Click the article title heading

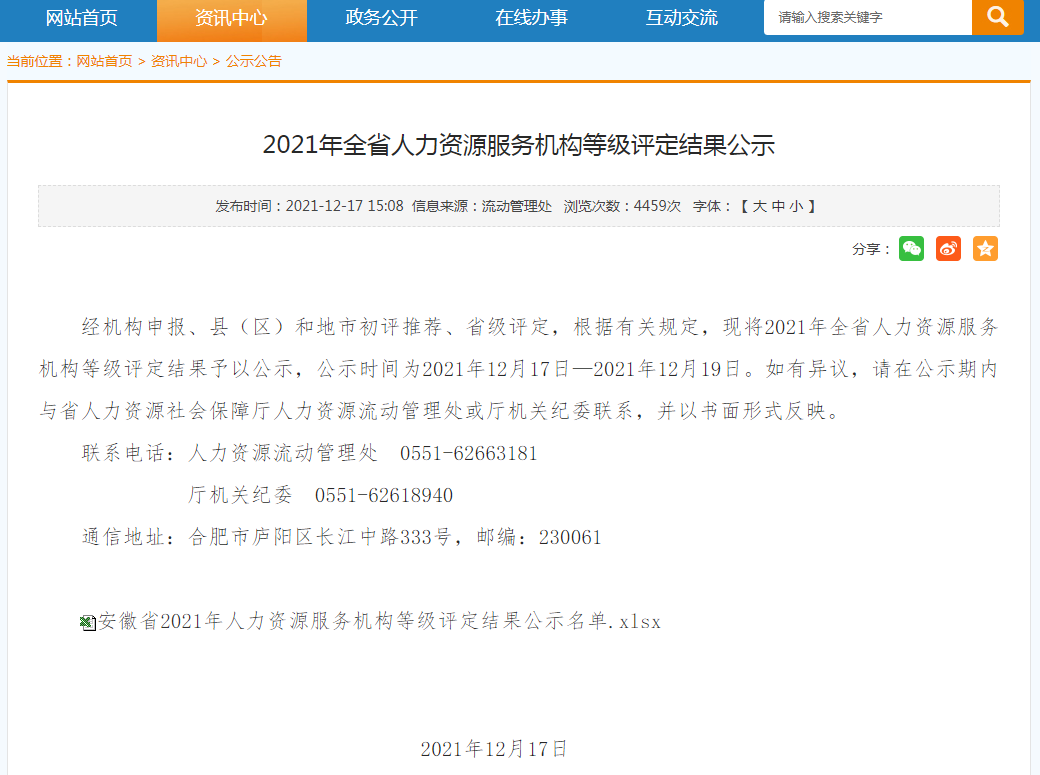pyautogui.click(x=519, y=145)
